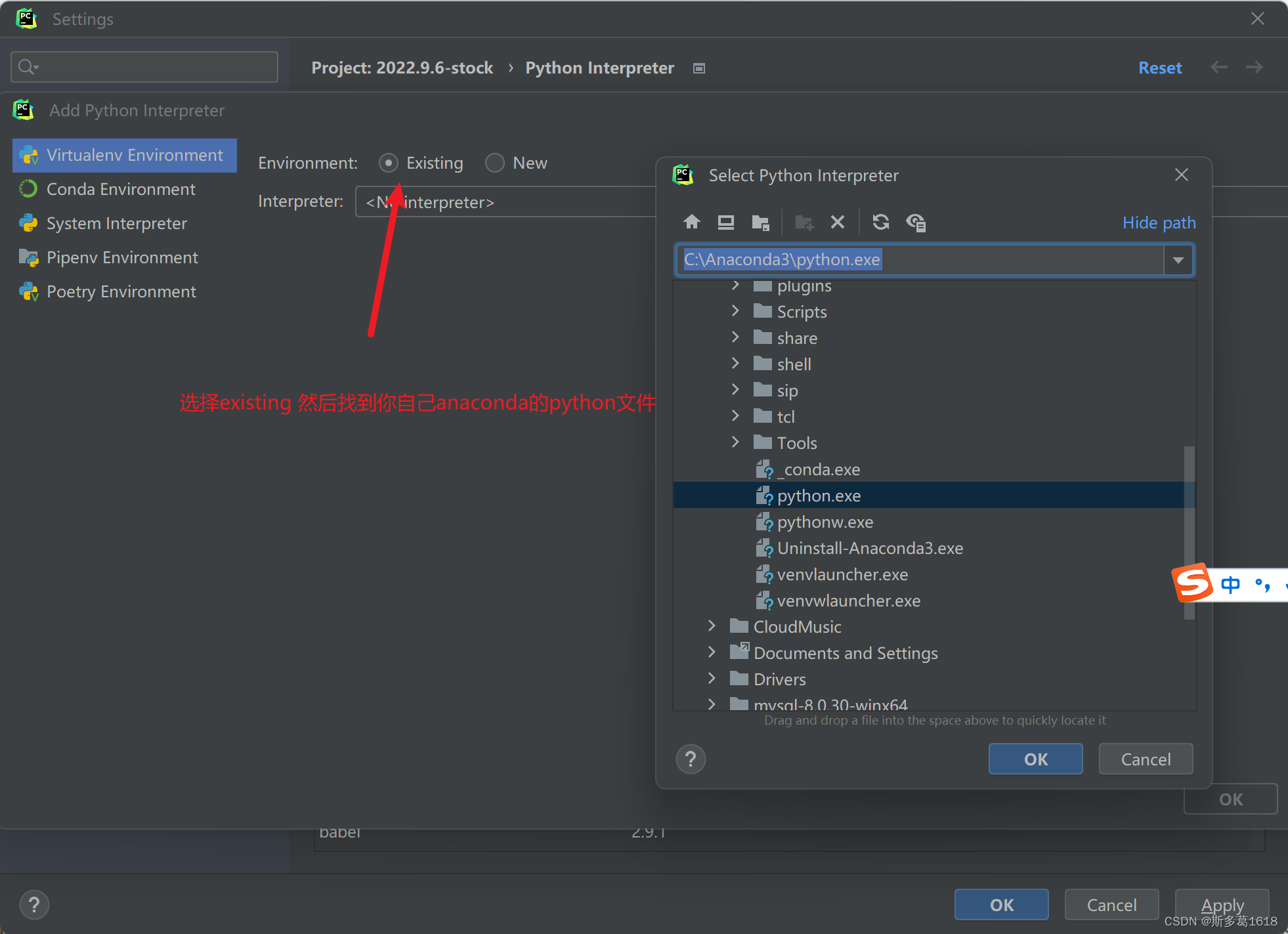Close the Settings window
The height and width of the screenshot is (934, 1288).
pyautogui.click(x=1257, y=19)
